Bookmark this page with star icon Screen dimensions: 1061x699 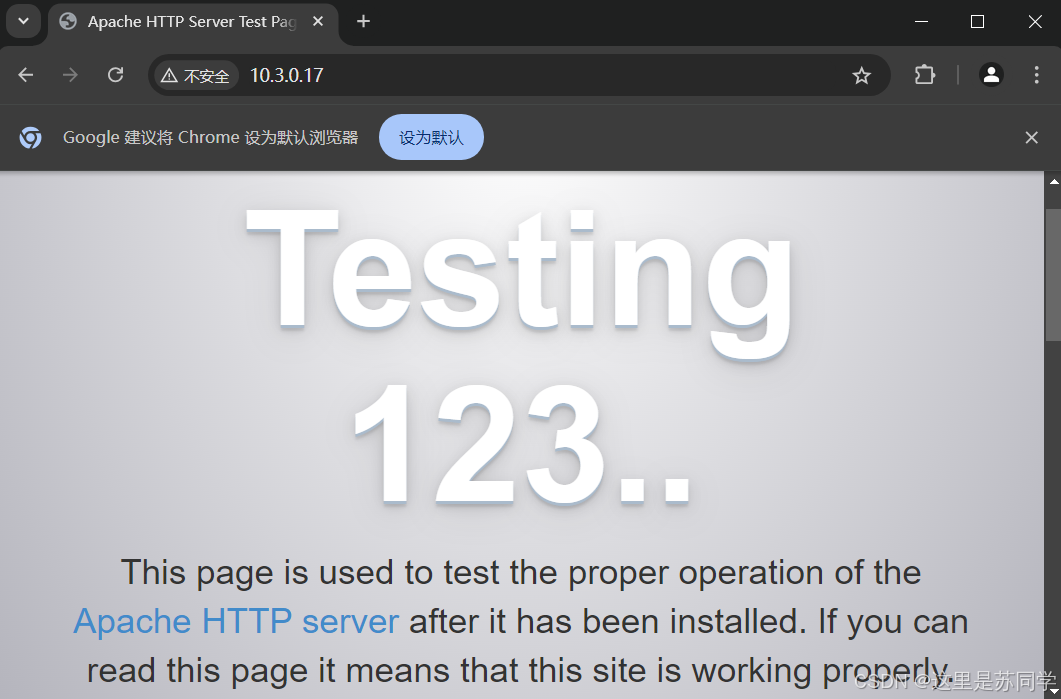click(861, 75)
